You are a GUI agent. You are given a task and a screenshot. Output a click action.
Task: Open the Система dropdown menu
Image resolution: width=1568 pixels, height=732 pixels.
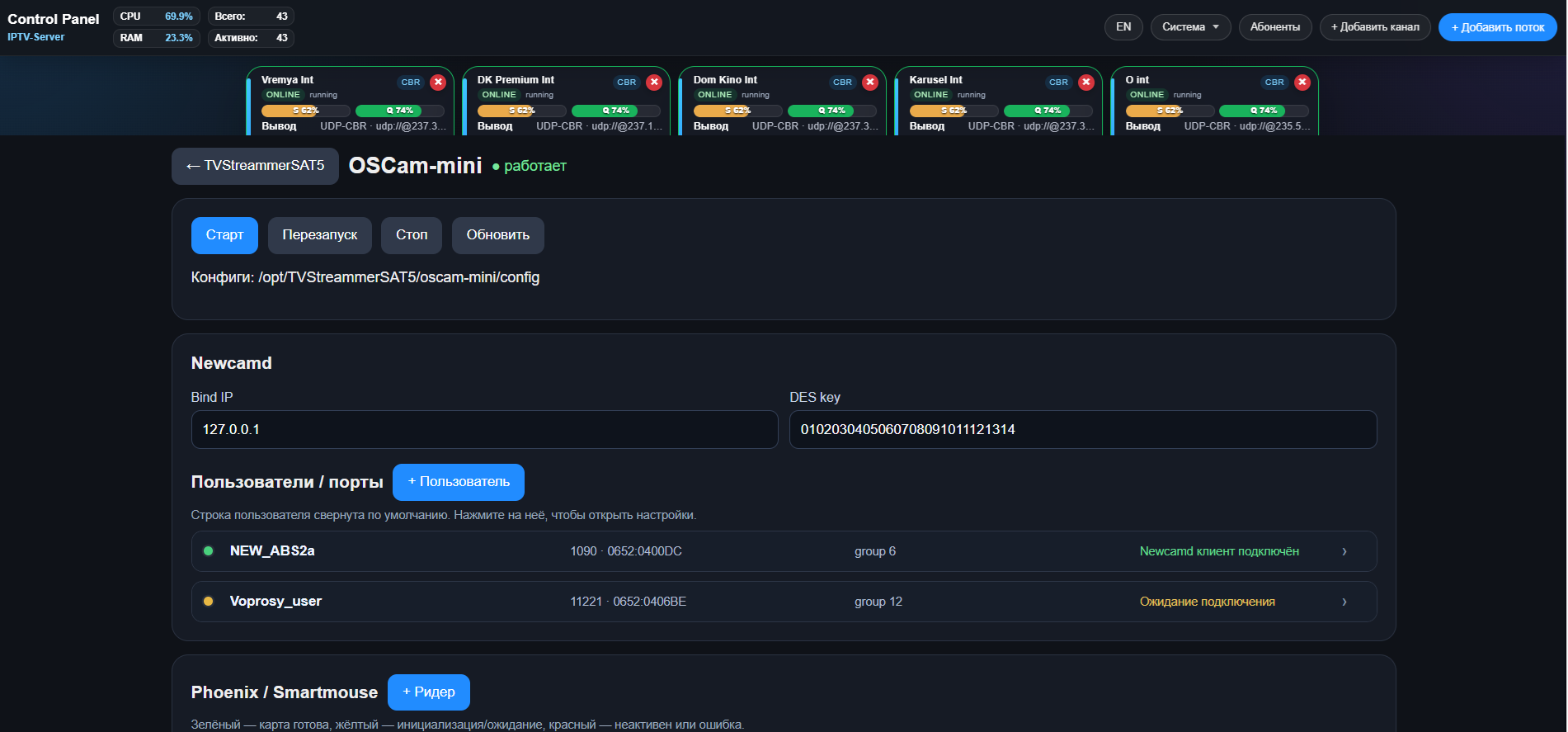pos(1190,27)
